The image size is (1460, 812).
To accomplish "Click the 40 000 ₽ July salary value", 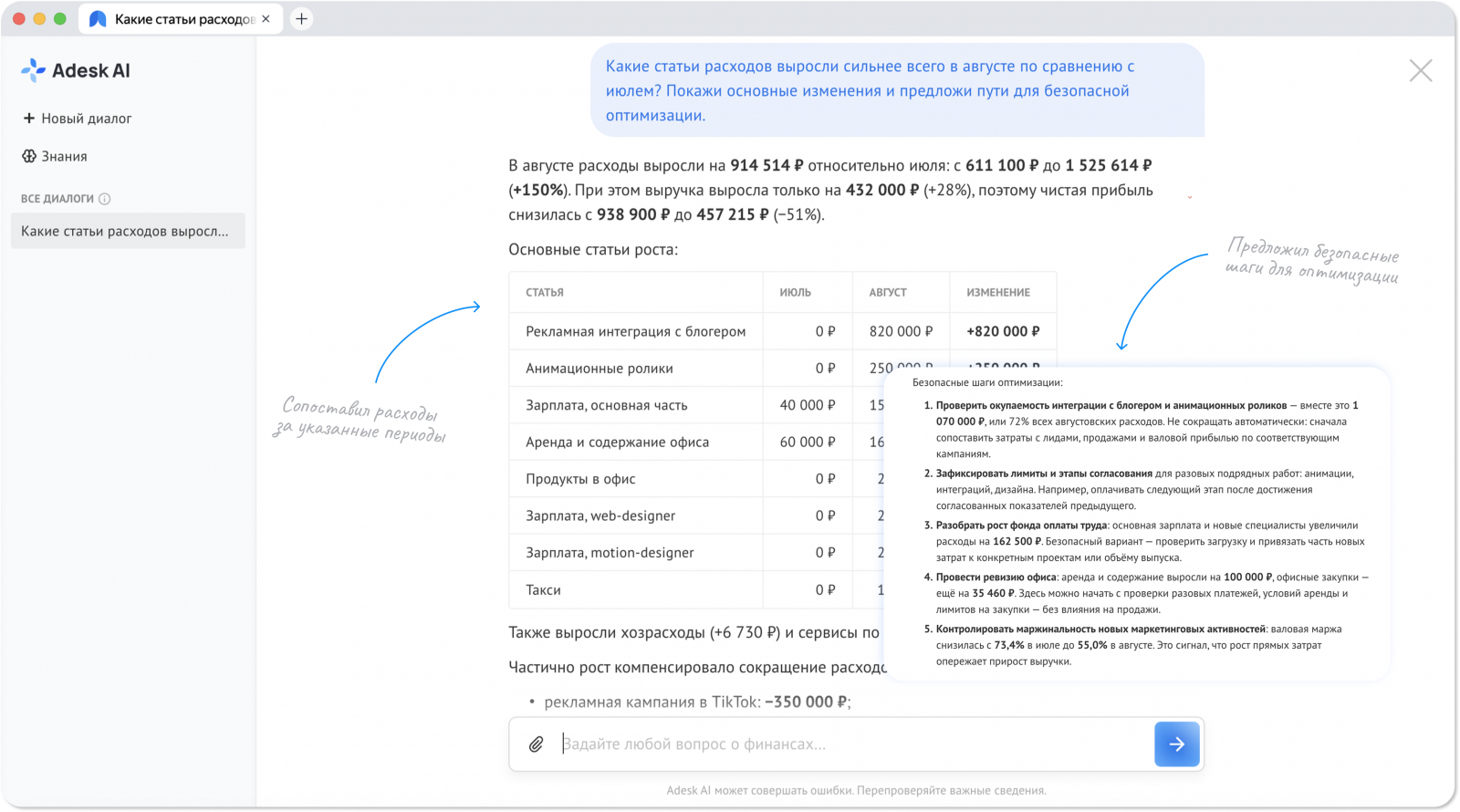I will pyautogui.click(x=807, y=405).
